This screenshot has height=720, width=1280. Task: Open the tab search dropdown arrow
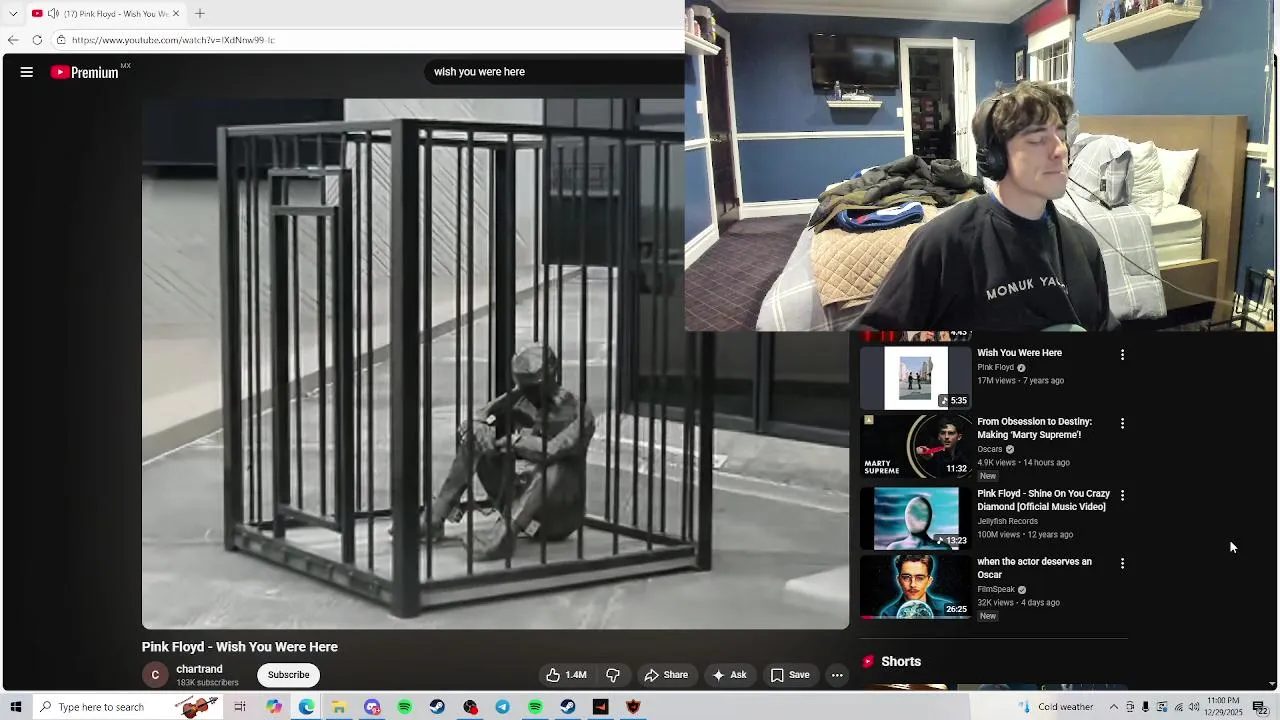tap(13, 14)
